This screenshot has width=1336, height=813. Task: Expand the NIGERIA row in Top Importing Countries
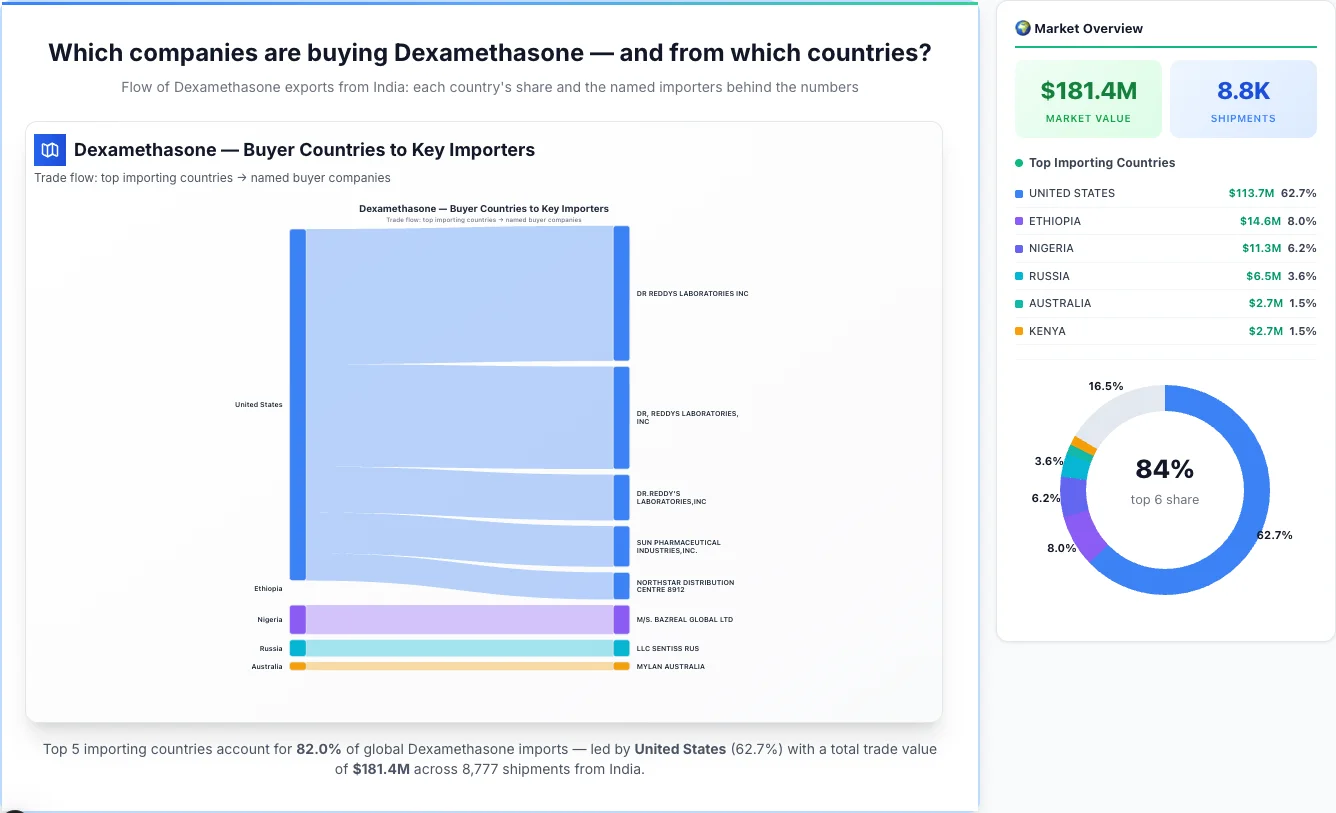click(x=1165, y=248)
